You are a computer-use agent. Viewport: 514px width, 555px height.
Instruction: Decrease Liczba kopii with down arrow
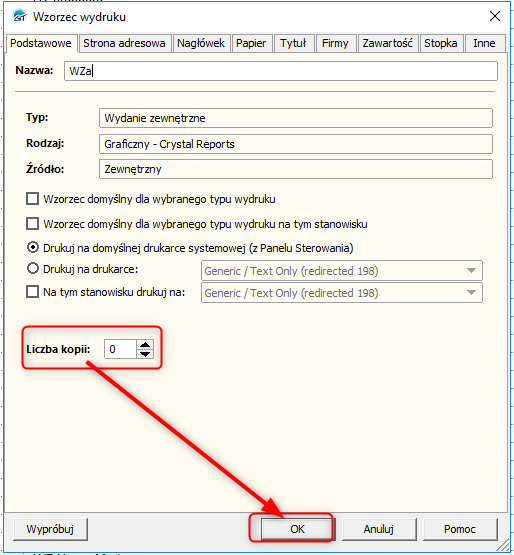(x=145, y=354)
